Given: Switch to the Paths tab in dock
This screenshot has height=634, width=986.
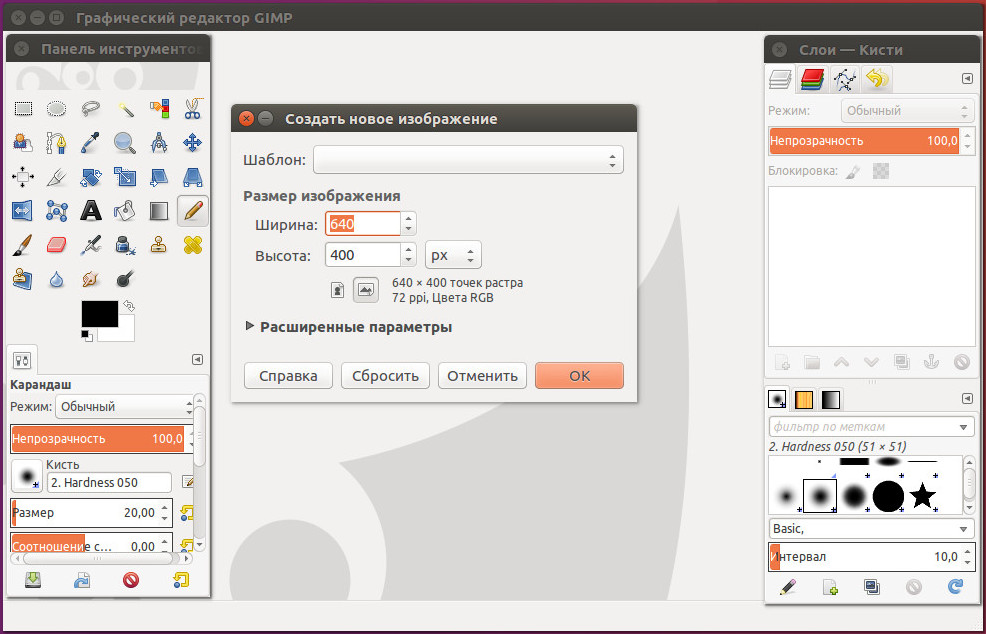Looking at the screenshot, I should [845, 79].
